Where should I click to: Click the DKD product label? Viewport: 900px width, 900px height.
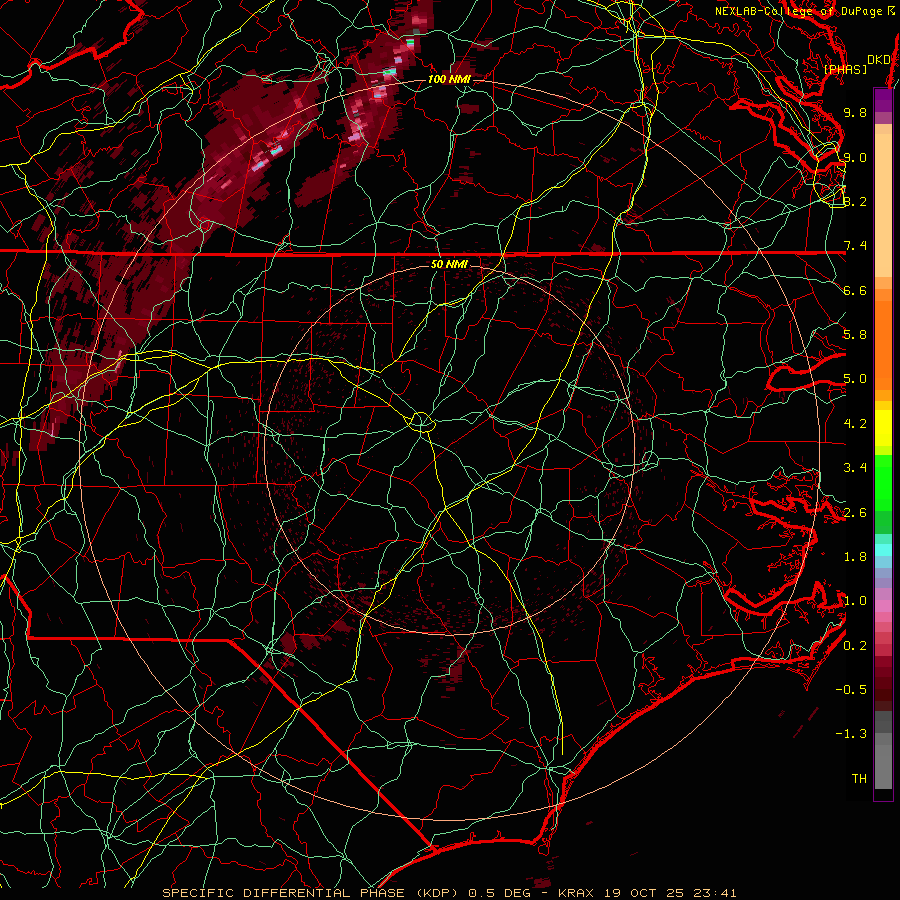(878, 60)
